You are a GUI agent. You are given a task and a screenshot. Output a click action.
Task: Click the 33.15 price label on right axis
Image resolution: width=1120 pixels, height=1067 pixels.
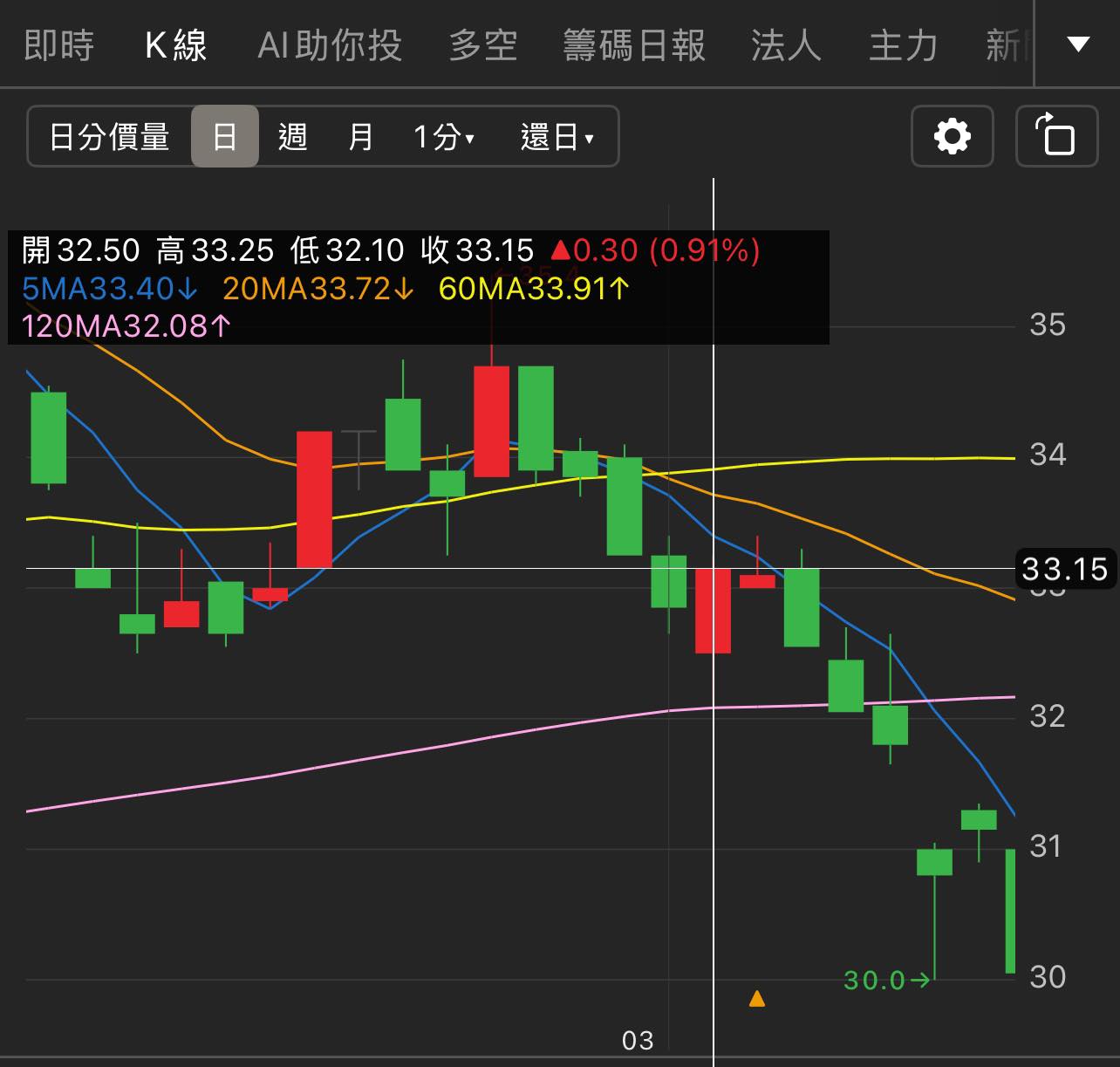tap(1066, 571)
